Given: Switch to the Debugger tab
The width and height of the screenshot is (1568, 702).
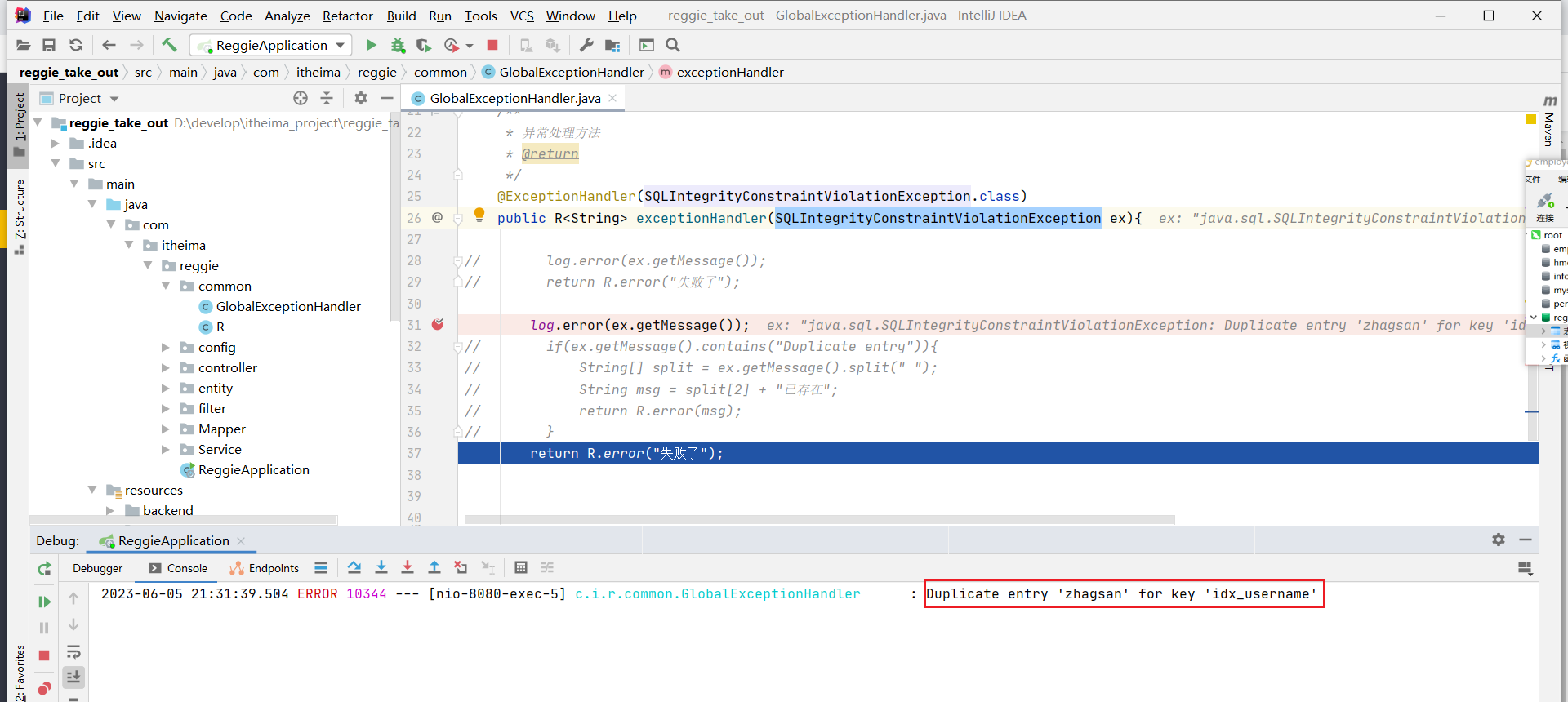Looking at the screenshot, I should point(97,568).
